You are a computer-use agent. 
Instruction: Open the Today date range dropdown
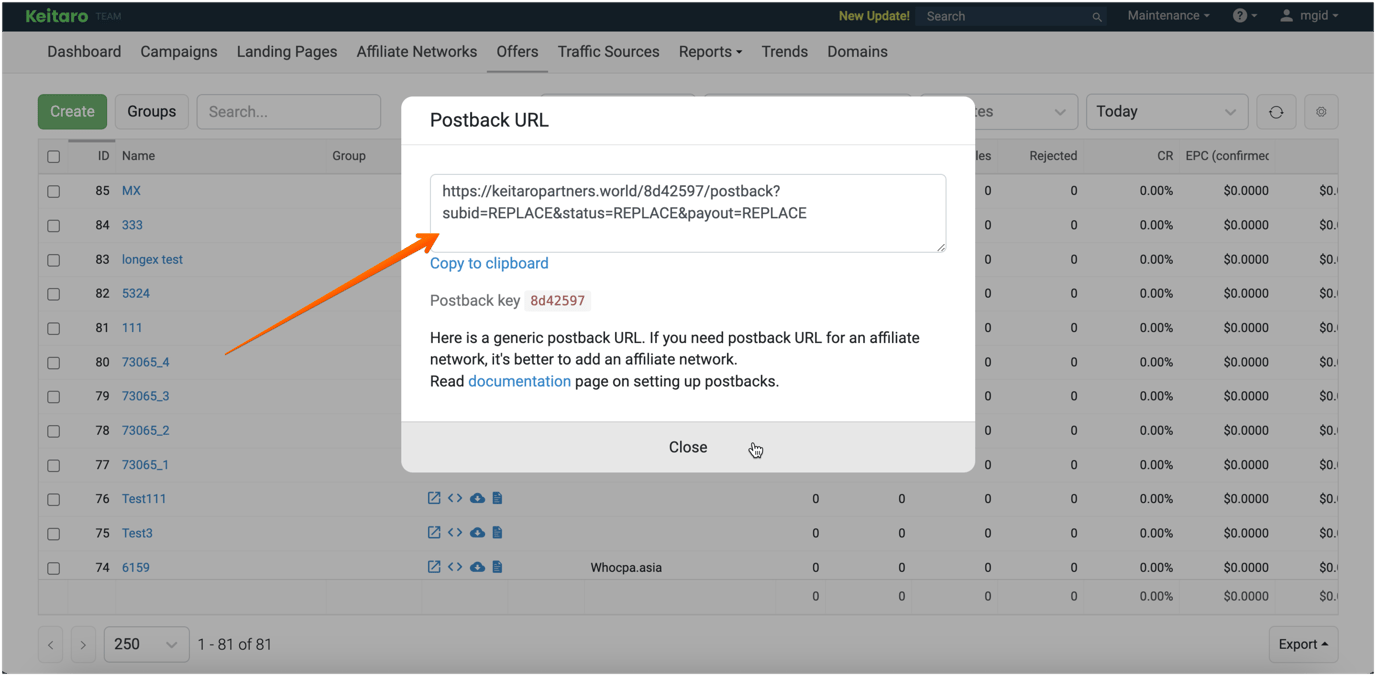click(x=1167, y=111)
